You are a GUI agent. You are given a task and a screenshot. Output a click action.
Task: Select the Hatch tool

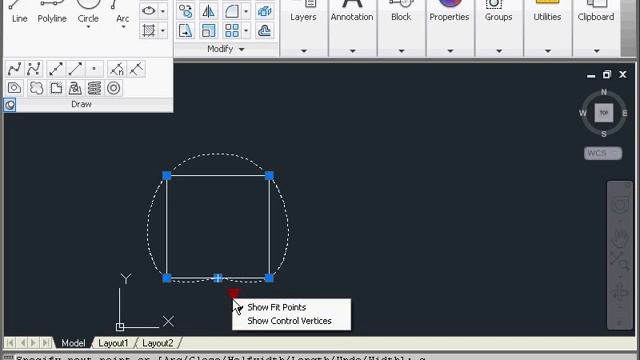tap(149, 31)
